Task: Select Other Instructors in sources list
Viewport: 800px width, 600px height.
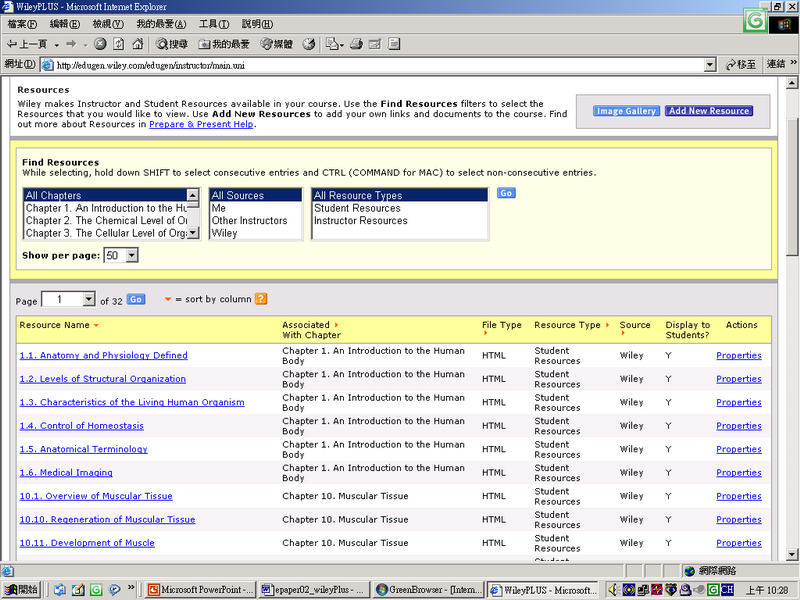Action: coord(256,220)
